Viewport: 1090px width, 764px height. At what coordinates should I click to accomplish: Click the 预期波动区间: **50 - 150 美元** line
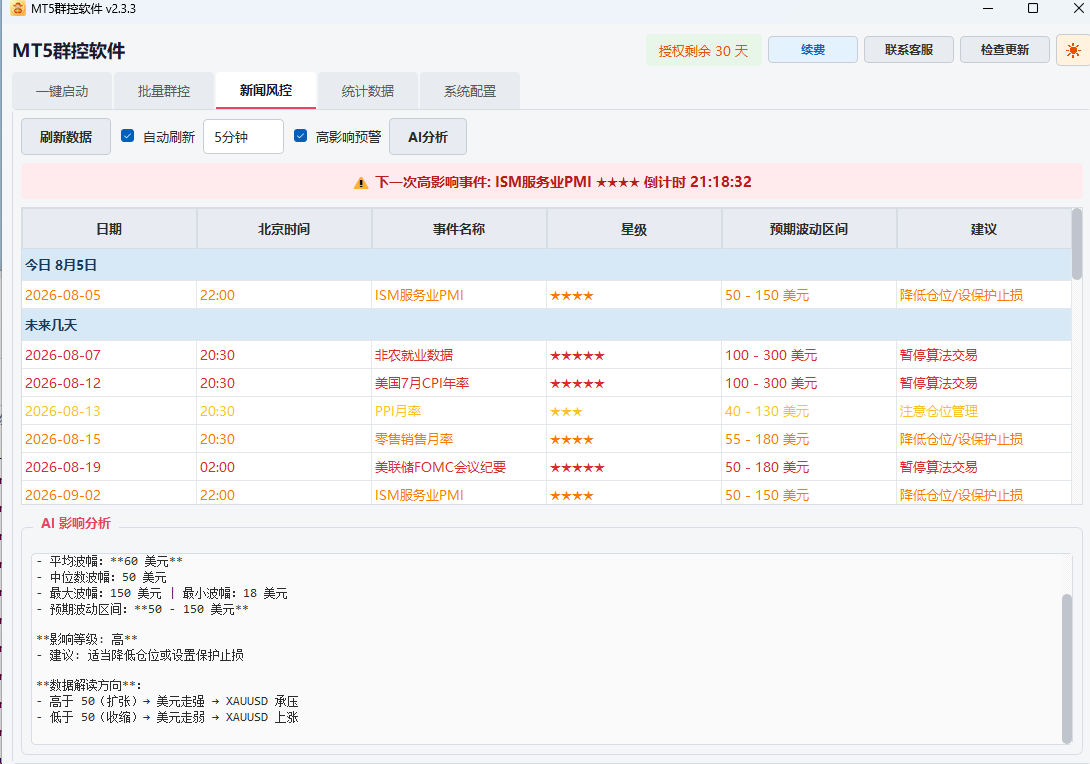click(x=143, y=609)
